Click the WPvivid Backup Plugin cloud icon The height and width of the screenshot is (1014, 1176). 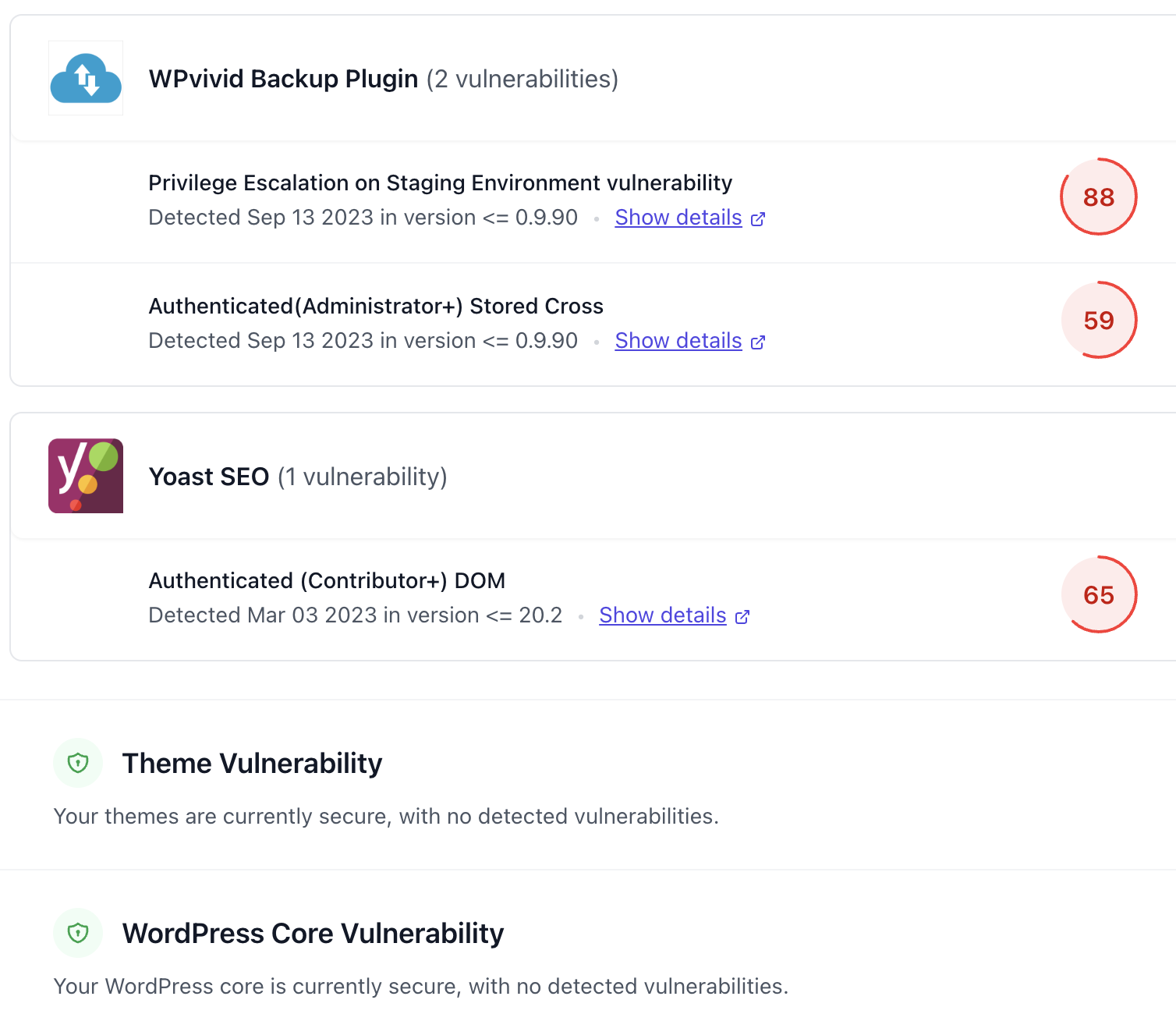coord(86,78)
